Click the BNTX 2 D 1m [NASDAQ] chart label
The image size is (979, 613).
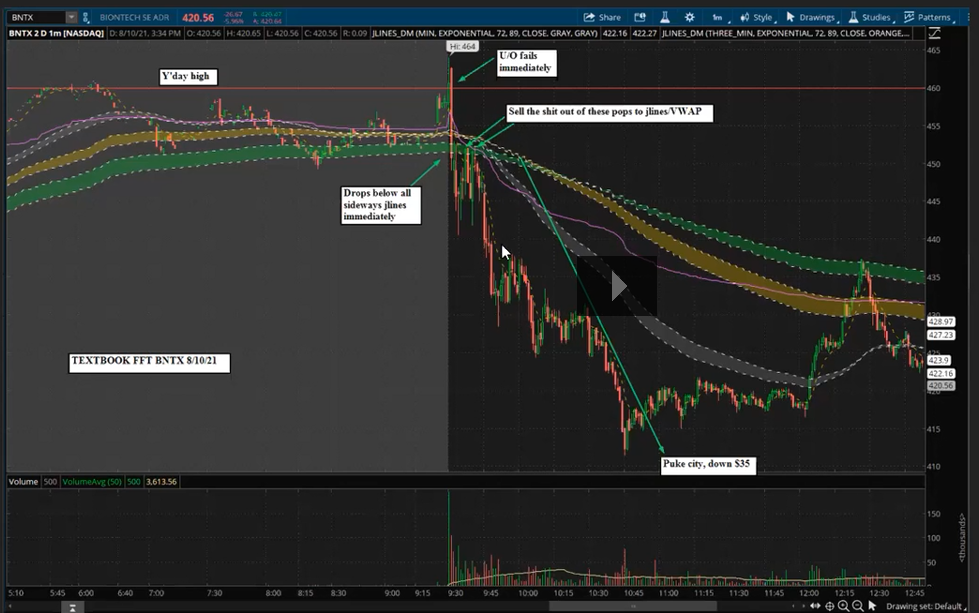point(56,33)
